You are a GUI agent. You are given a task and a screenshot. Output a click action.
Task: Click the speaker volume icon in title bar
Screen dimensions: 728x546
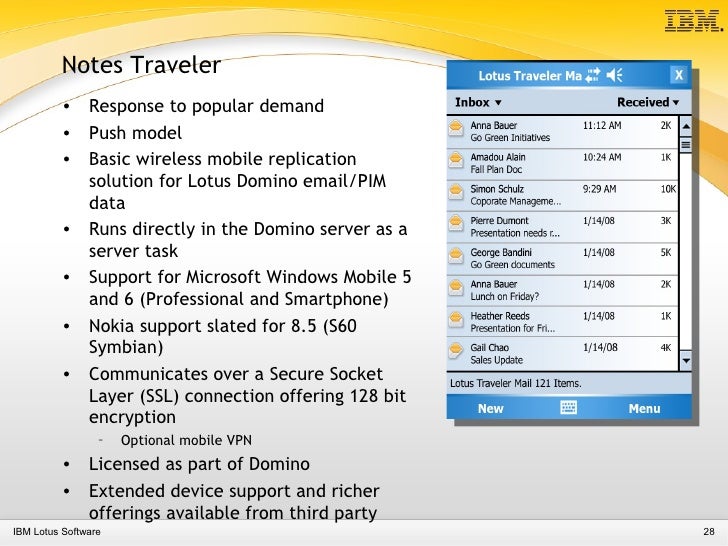[615, 75]
